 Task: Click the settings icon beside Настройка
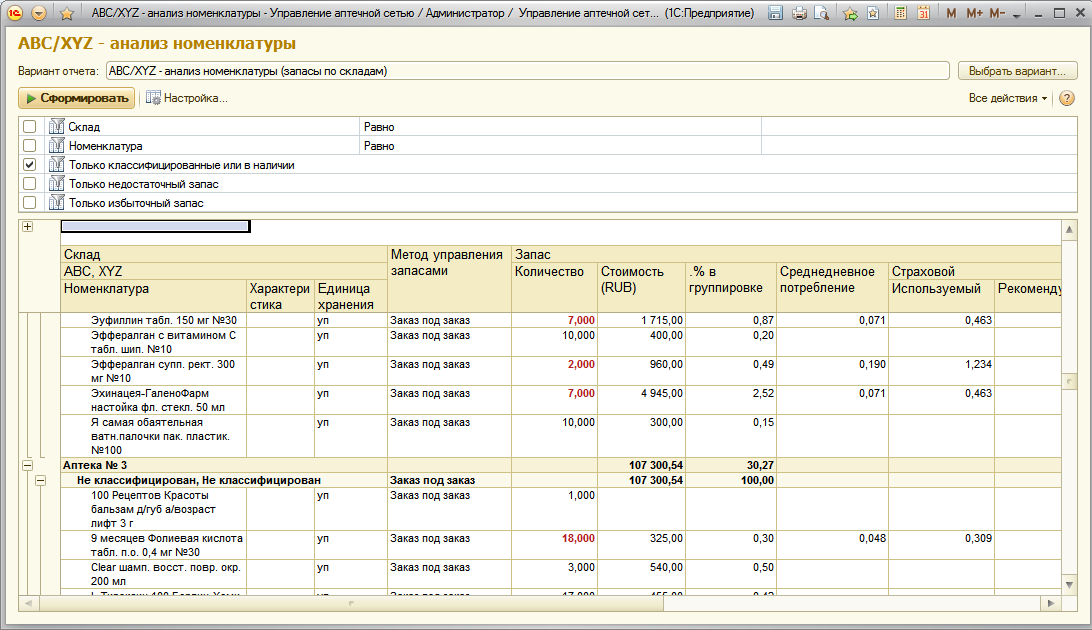[153, 98]
